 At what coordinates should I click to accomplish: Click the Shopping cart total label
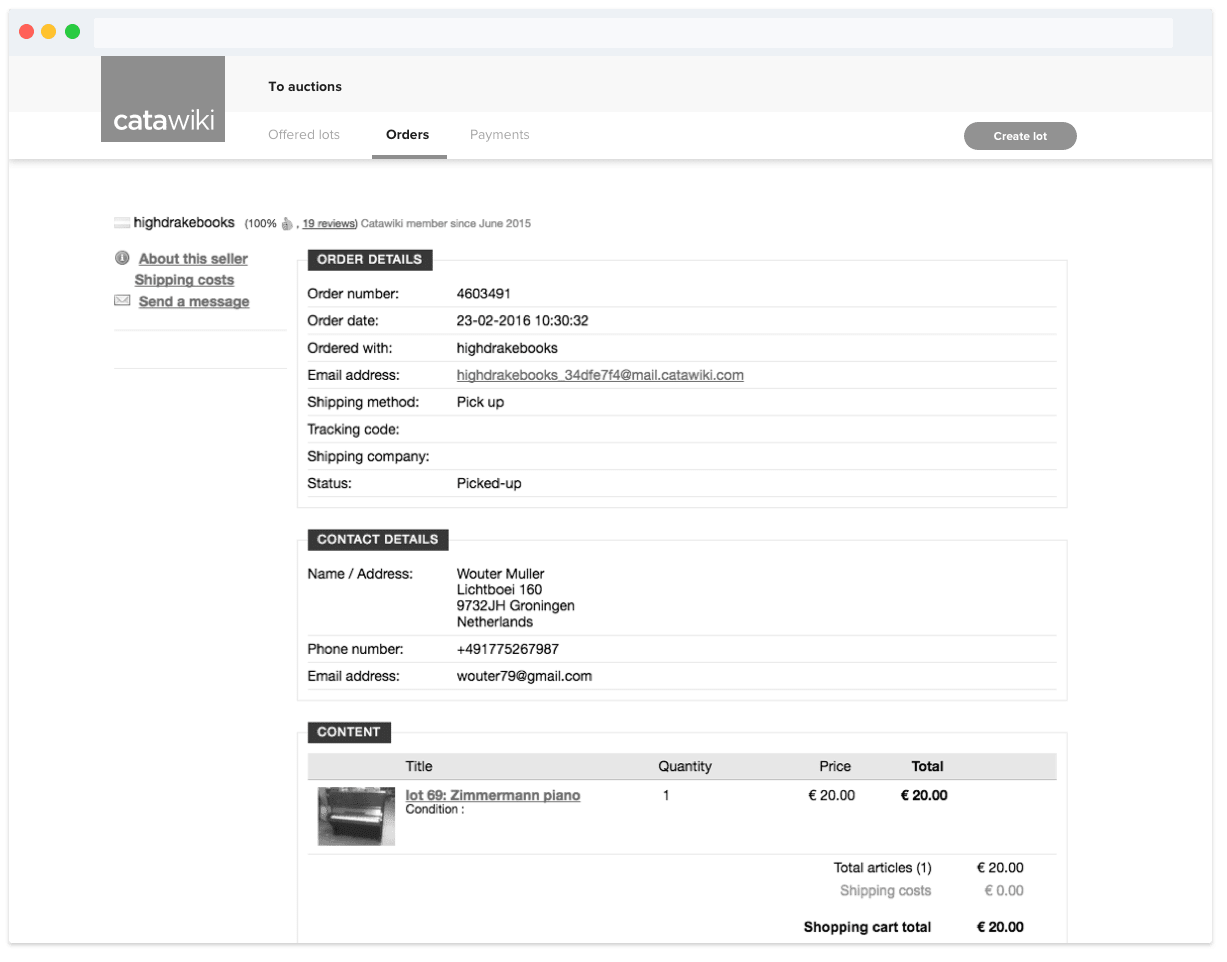tap(867, 928)
